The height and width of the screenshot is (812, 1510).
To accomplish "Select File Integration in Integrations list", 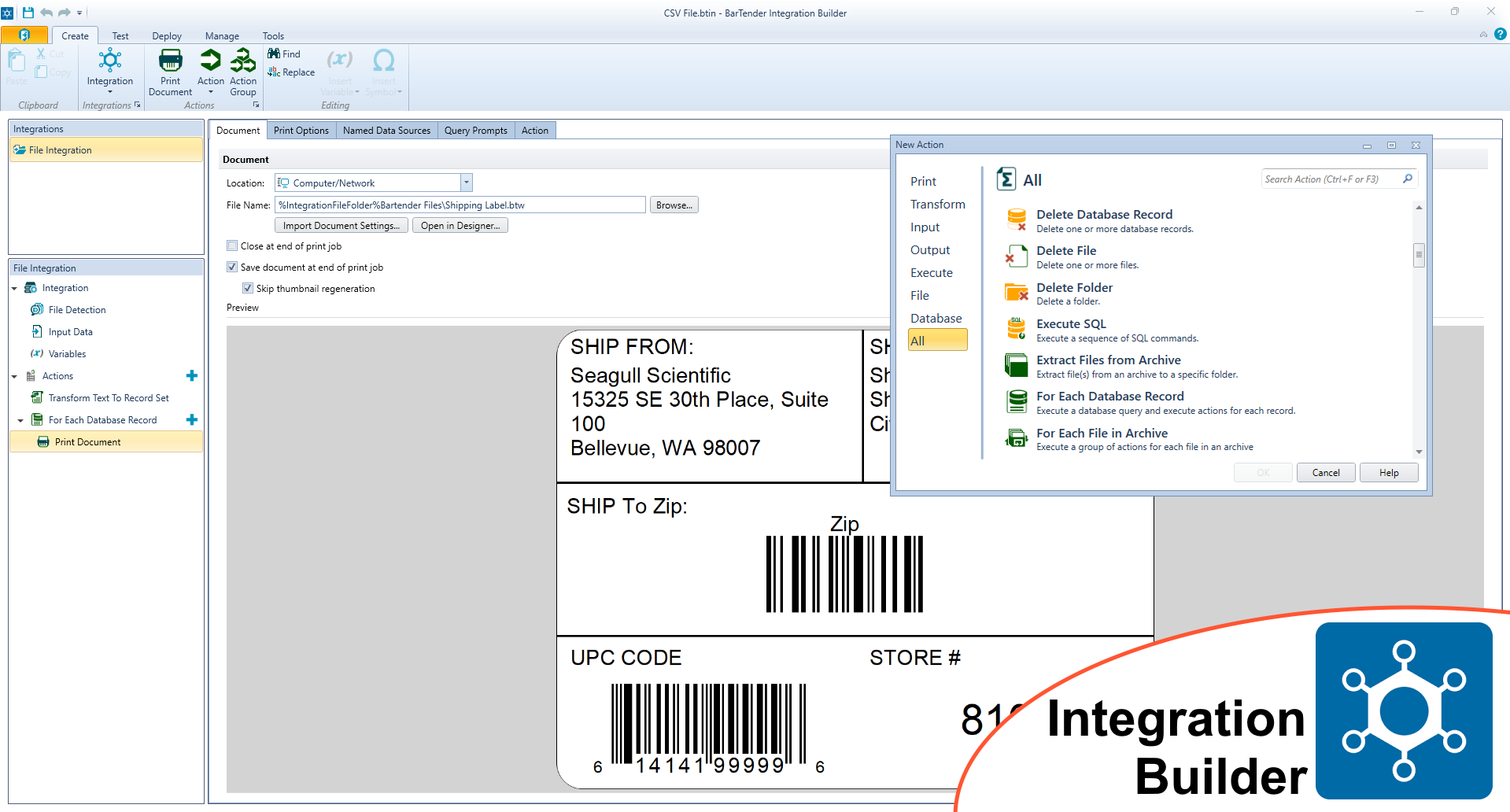I will point(105,149).
